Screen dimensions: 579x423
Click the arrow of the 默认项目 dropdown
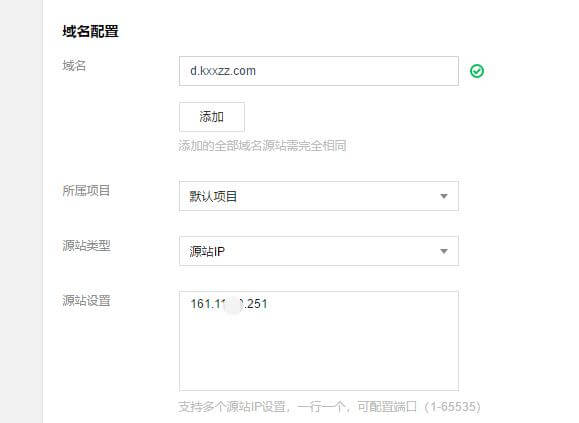pyautogui.click(x=444, y=196)
